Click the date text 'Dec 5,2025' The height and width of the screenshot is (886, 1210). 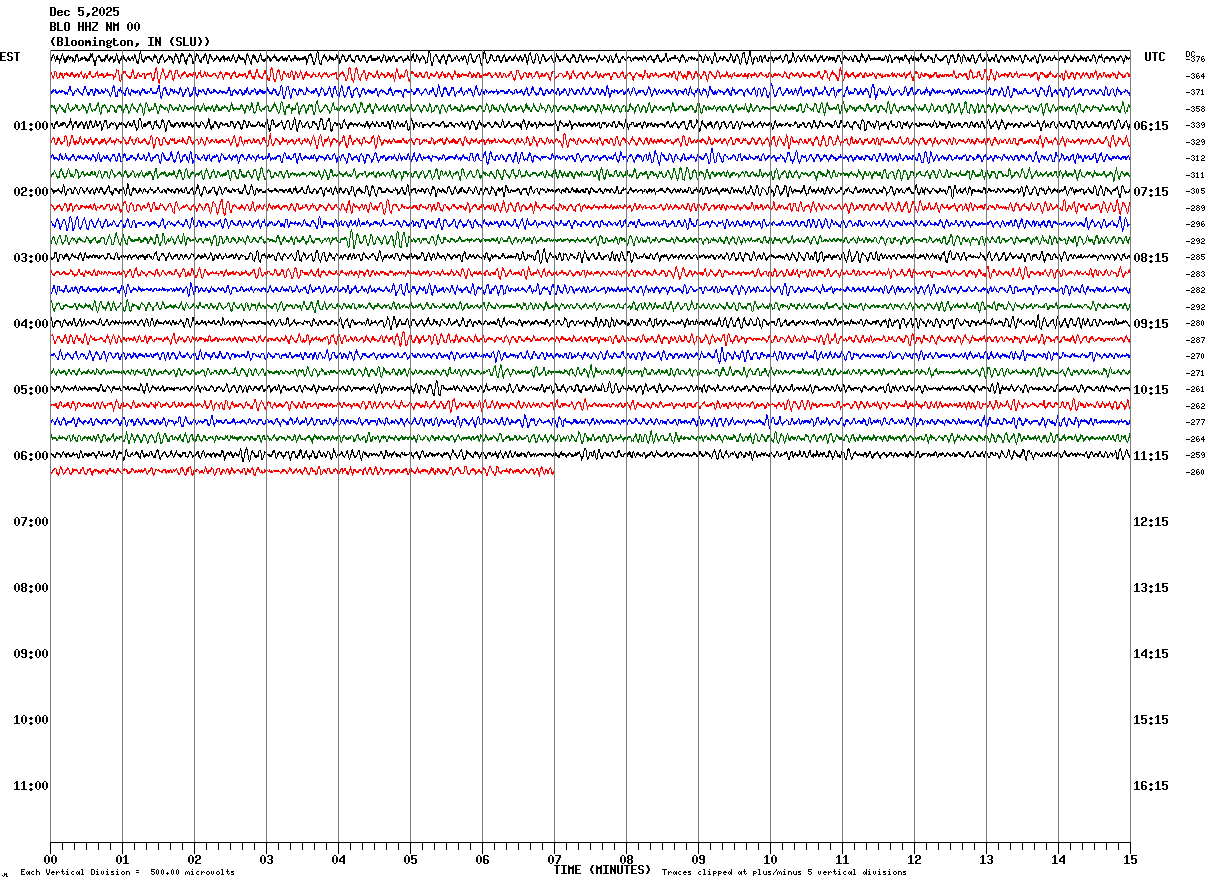coord(84,12)
